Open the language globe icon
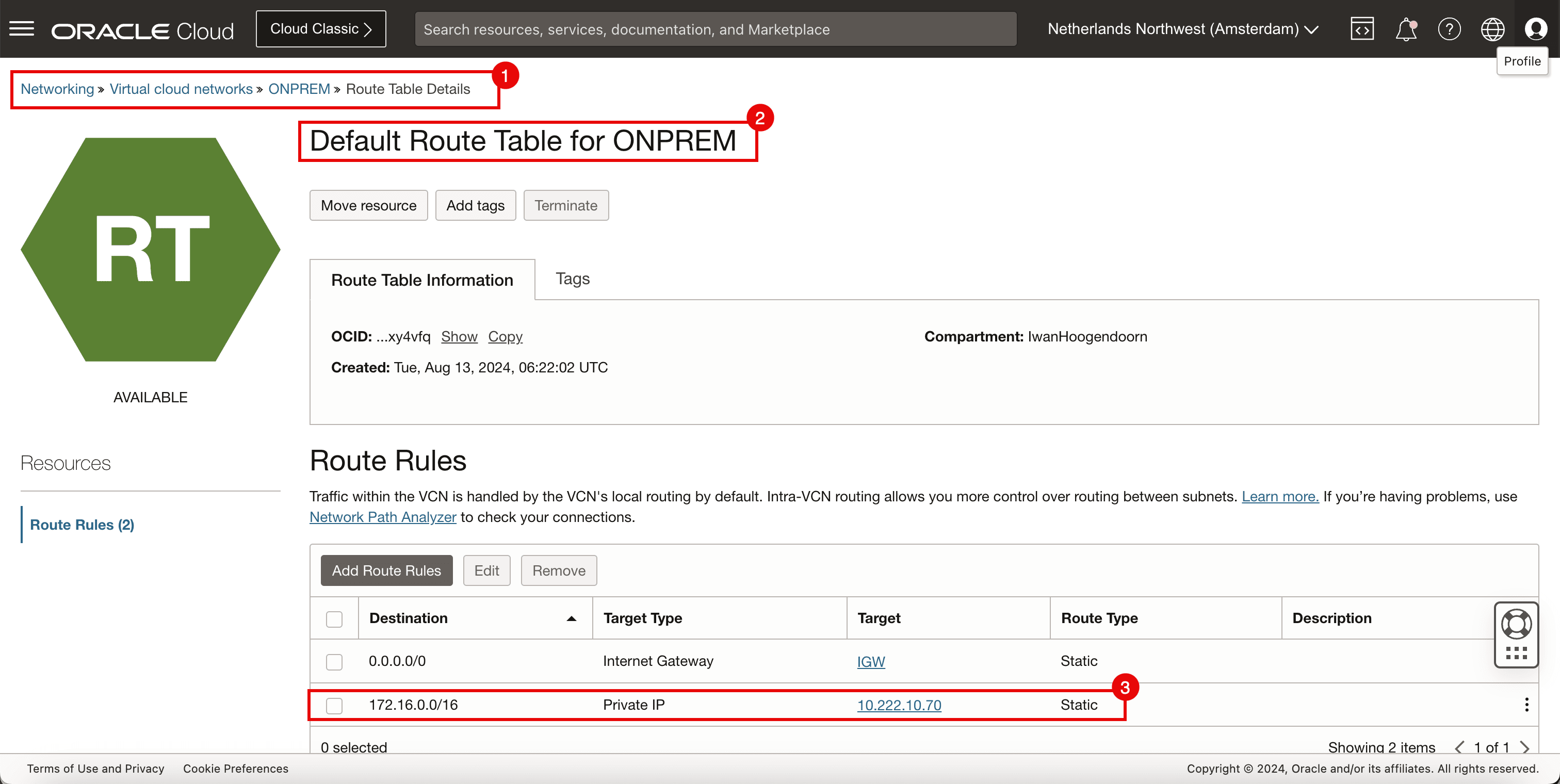The height and width of the screenshot is (784, 1560). [1492, 29]
